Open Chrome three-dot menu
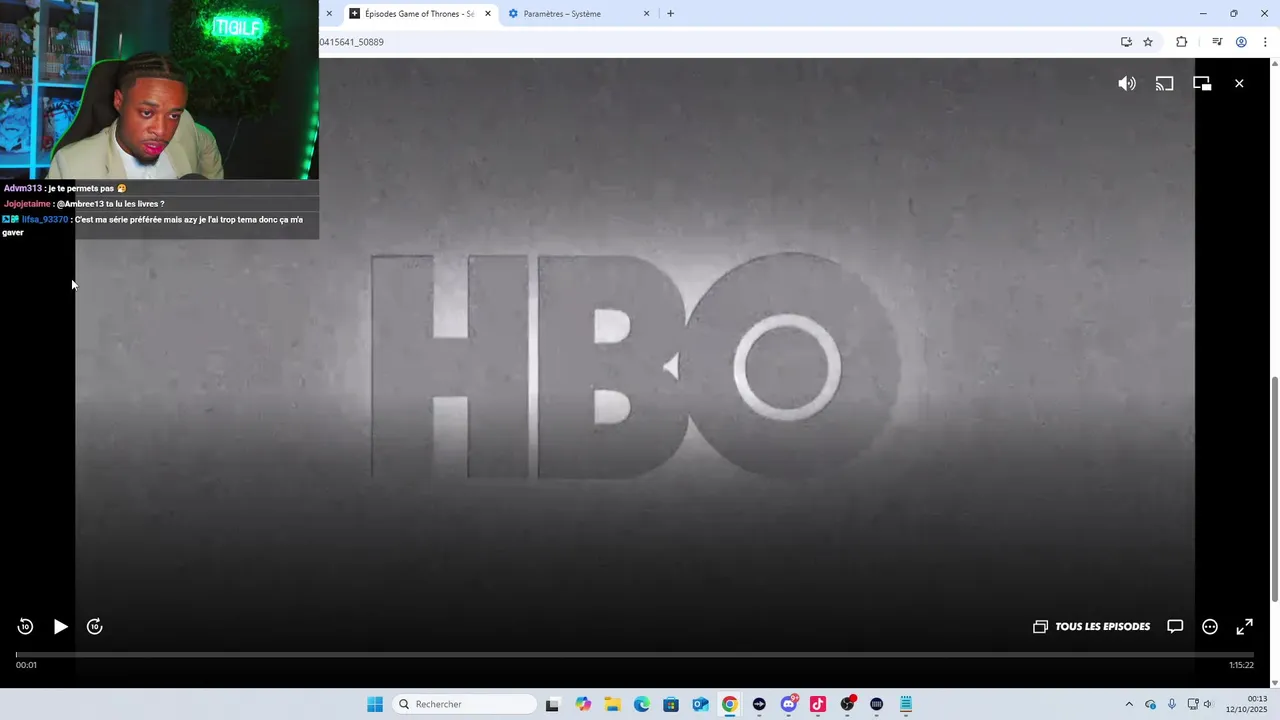This screenshot has width=1280, height=720. [1265, 42]
